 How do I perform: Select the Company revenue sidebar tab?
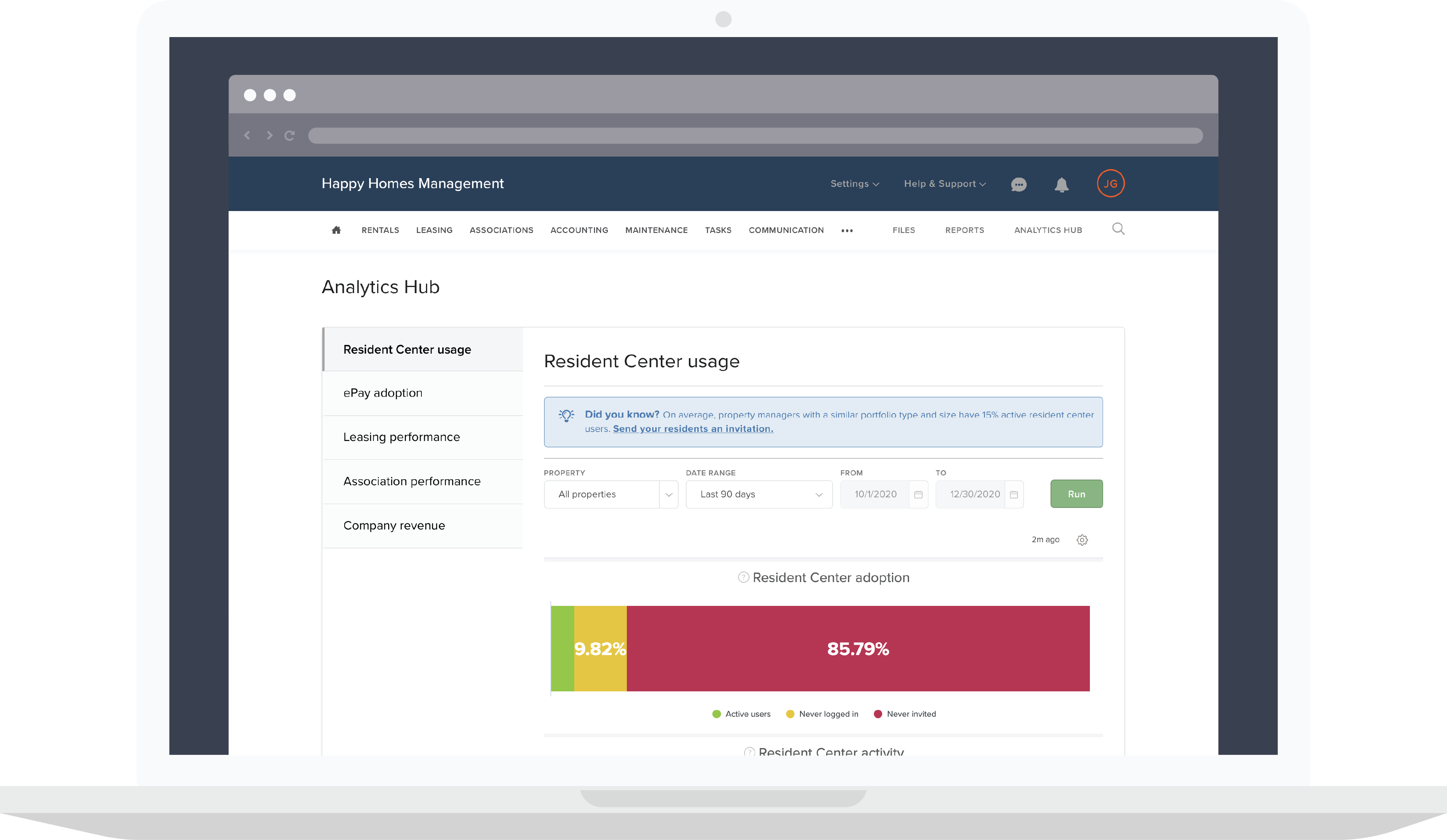tap(423, 526)
